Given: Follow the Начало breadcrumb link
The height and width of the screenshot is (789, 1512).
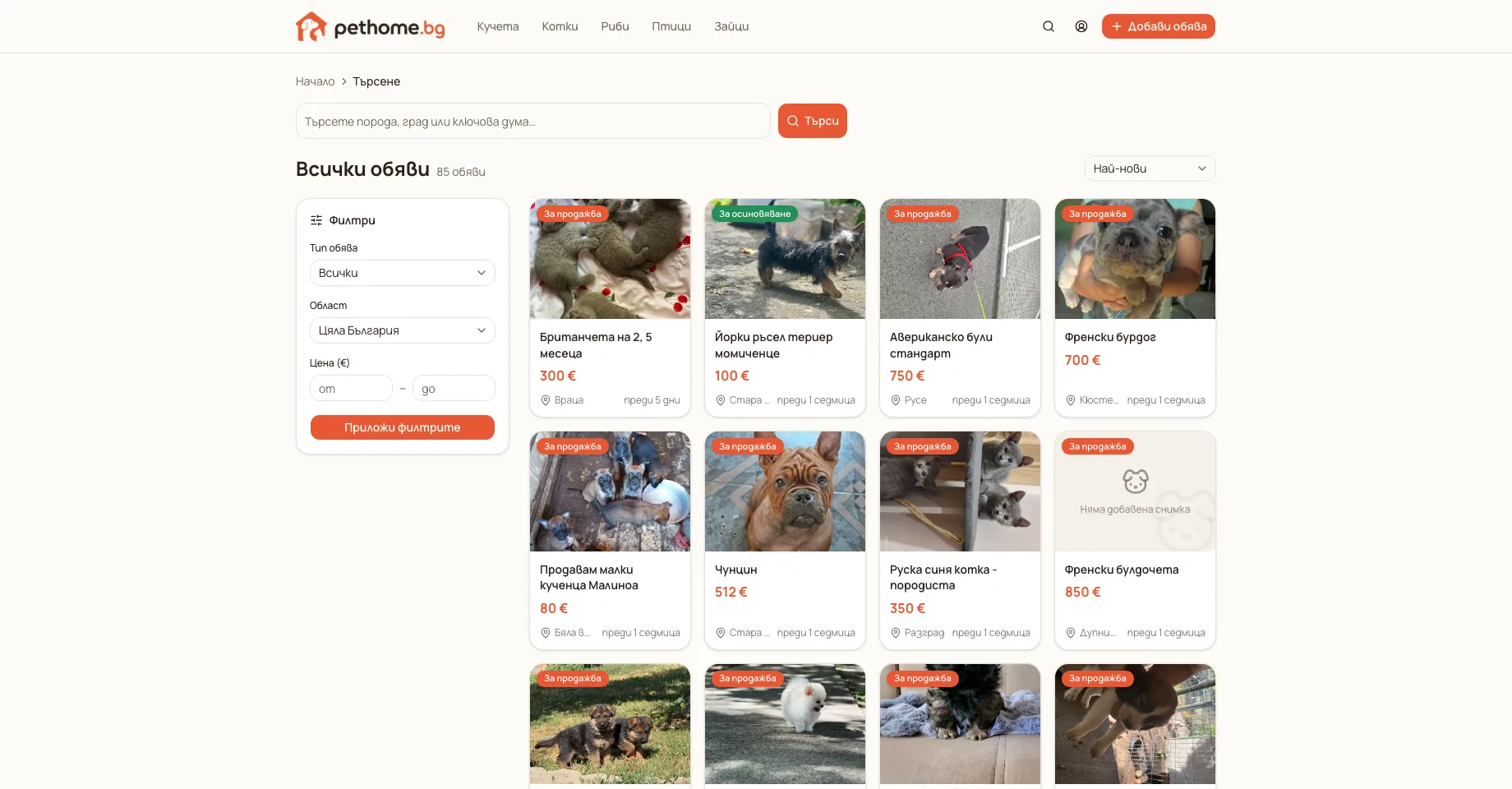Looking at the screenshot, I should (x=316, y=81).
